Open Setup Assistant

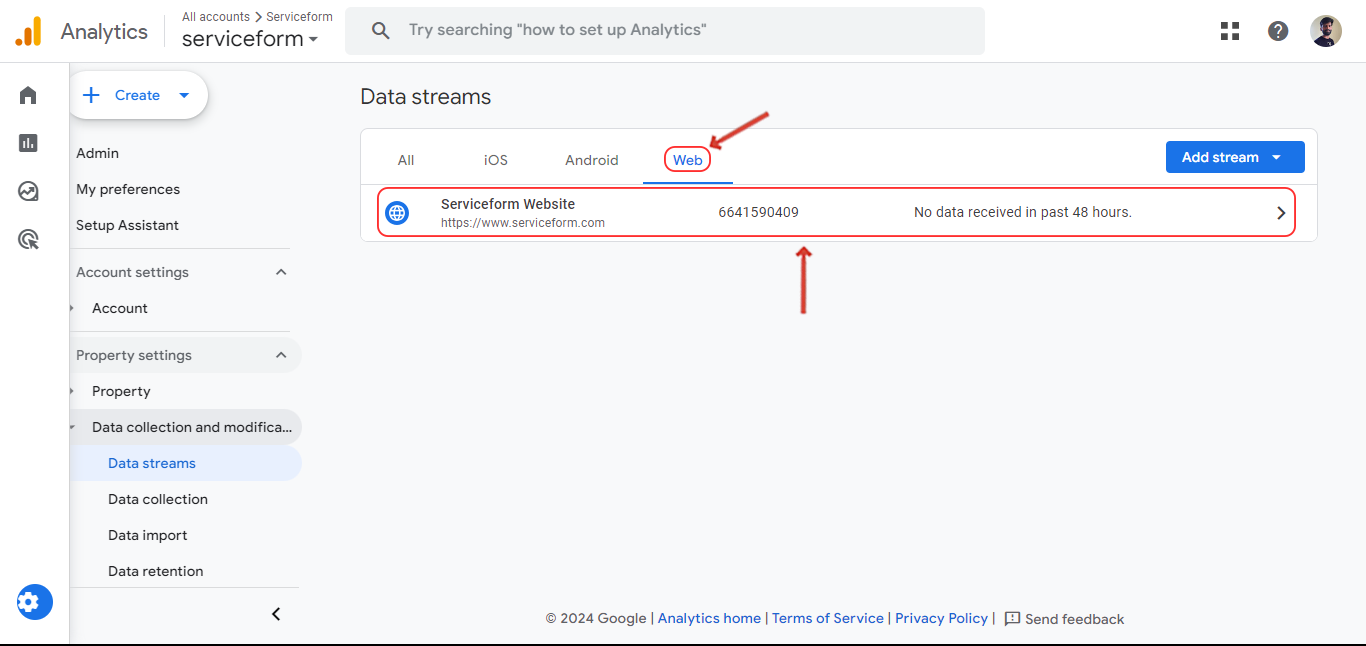tap(128, 225)
